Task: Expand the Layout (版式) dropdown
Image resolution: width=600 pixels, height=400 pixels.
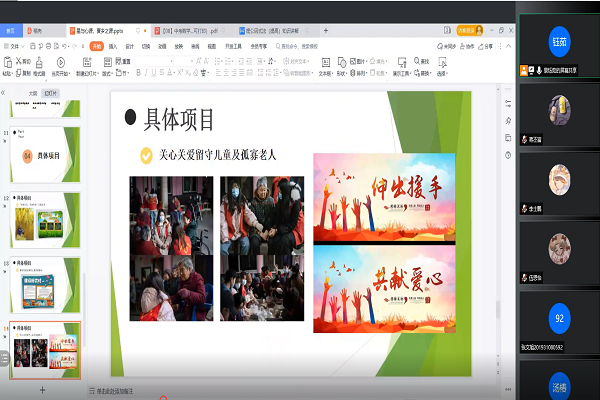Action: point(107,73)
